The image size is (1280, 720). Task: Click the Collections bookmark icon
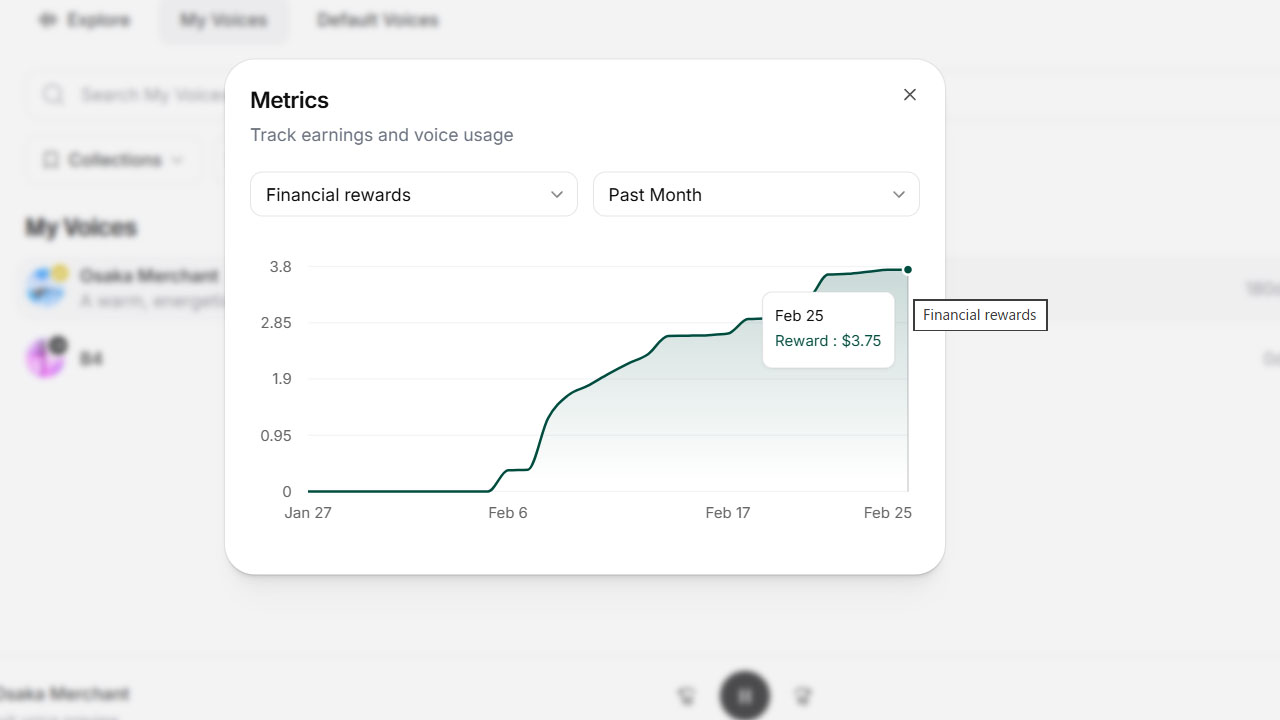tap(51, 160)
